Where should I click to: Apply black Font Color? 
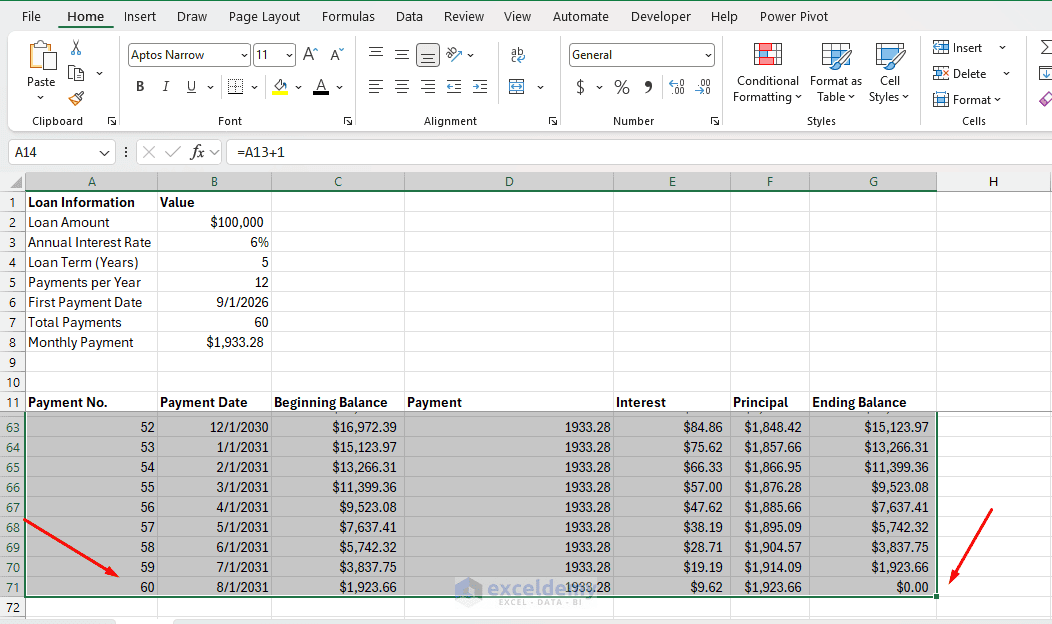(321, 87)
